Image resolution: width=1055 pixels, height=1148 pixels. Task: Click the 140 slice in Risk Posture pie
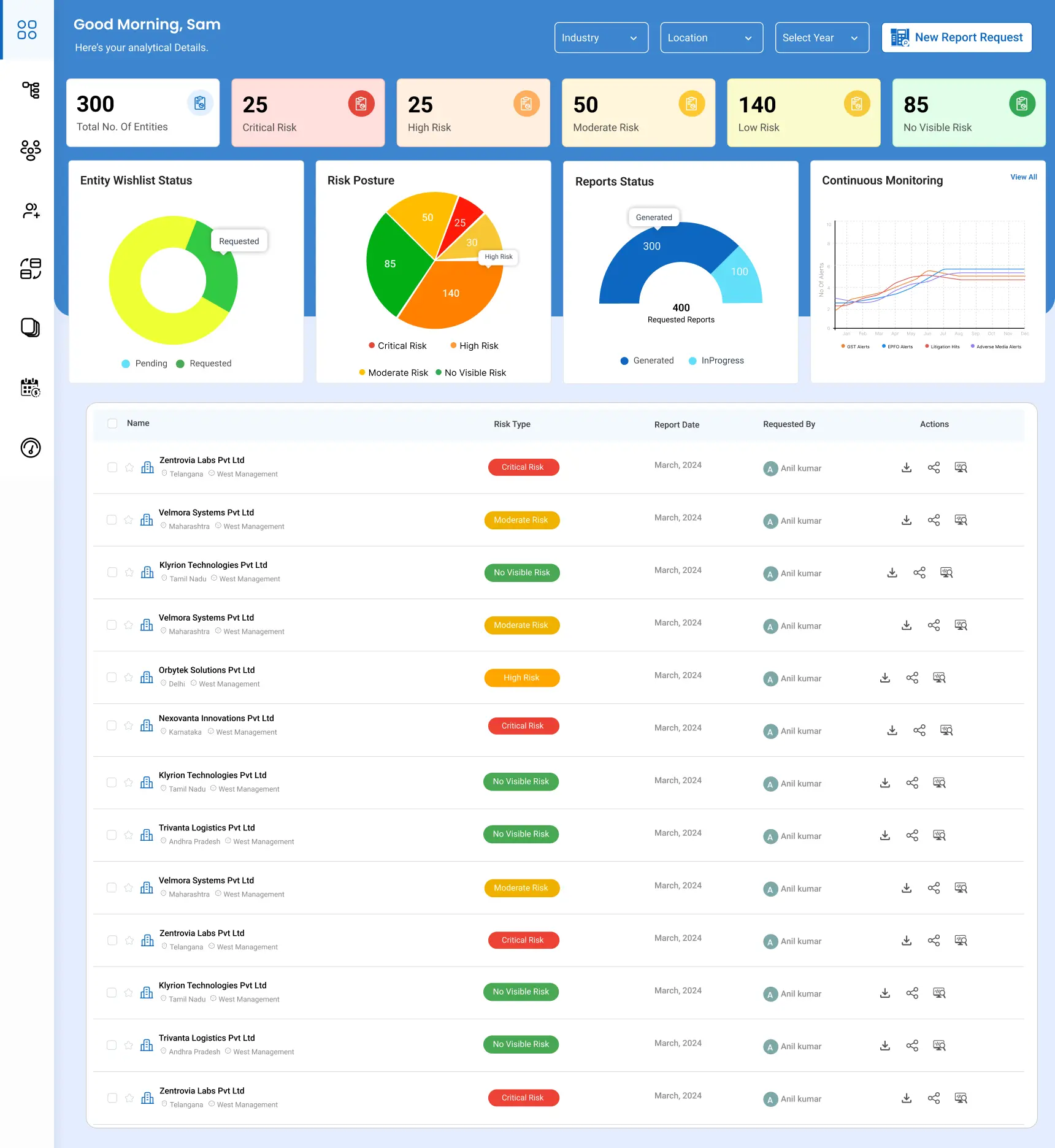pos(451,294)
